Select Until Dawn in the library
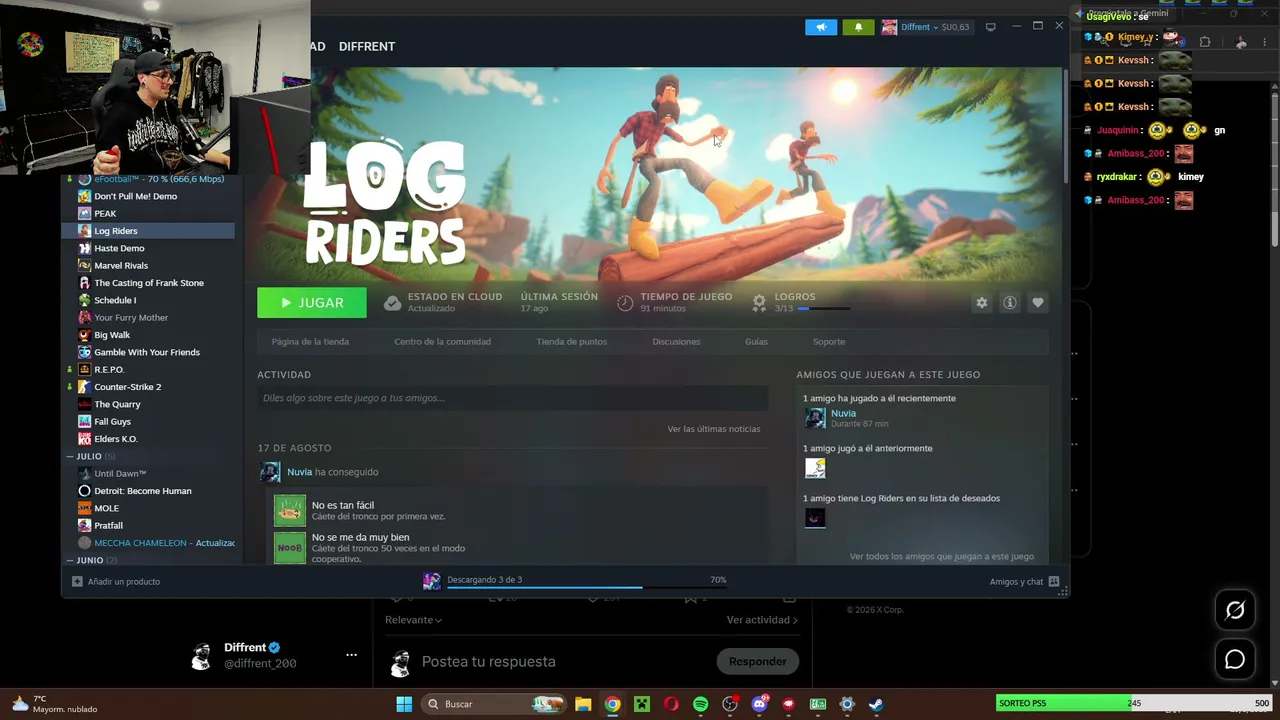 tap(120, 473)
